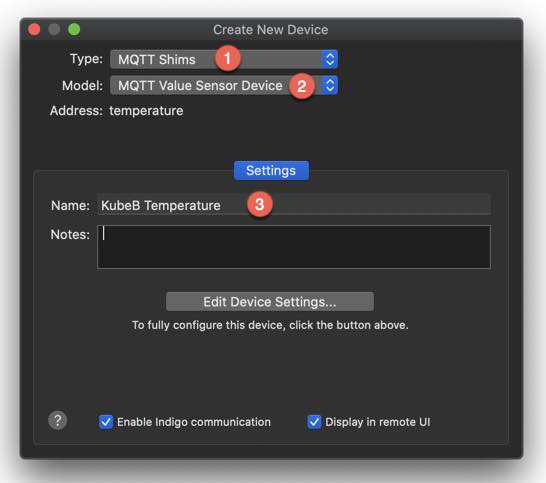Click the Enable Indigo communication label
This screenshot has width=546, height=483.
point(194,422)
